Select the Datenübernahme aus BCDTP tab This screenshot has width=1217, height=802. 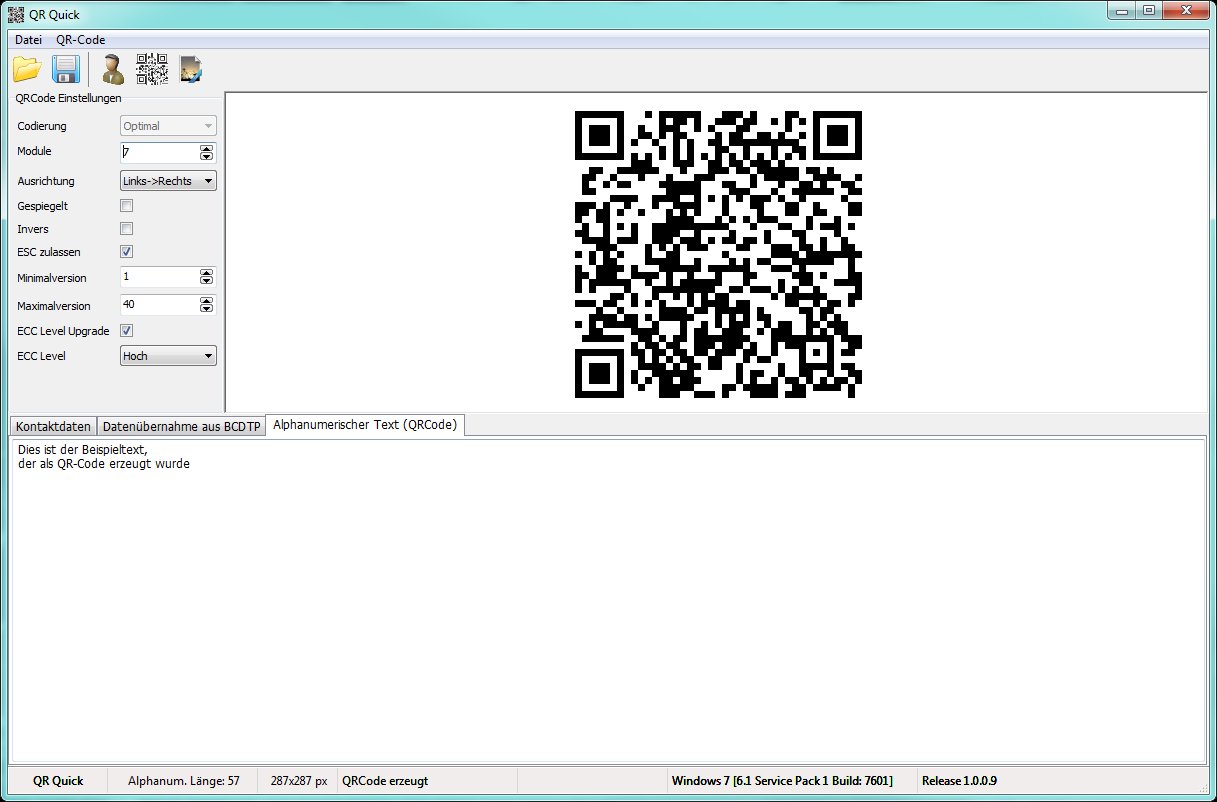point(181,426)
